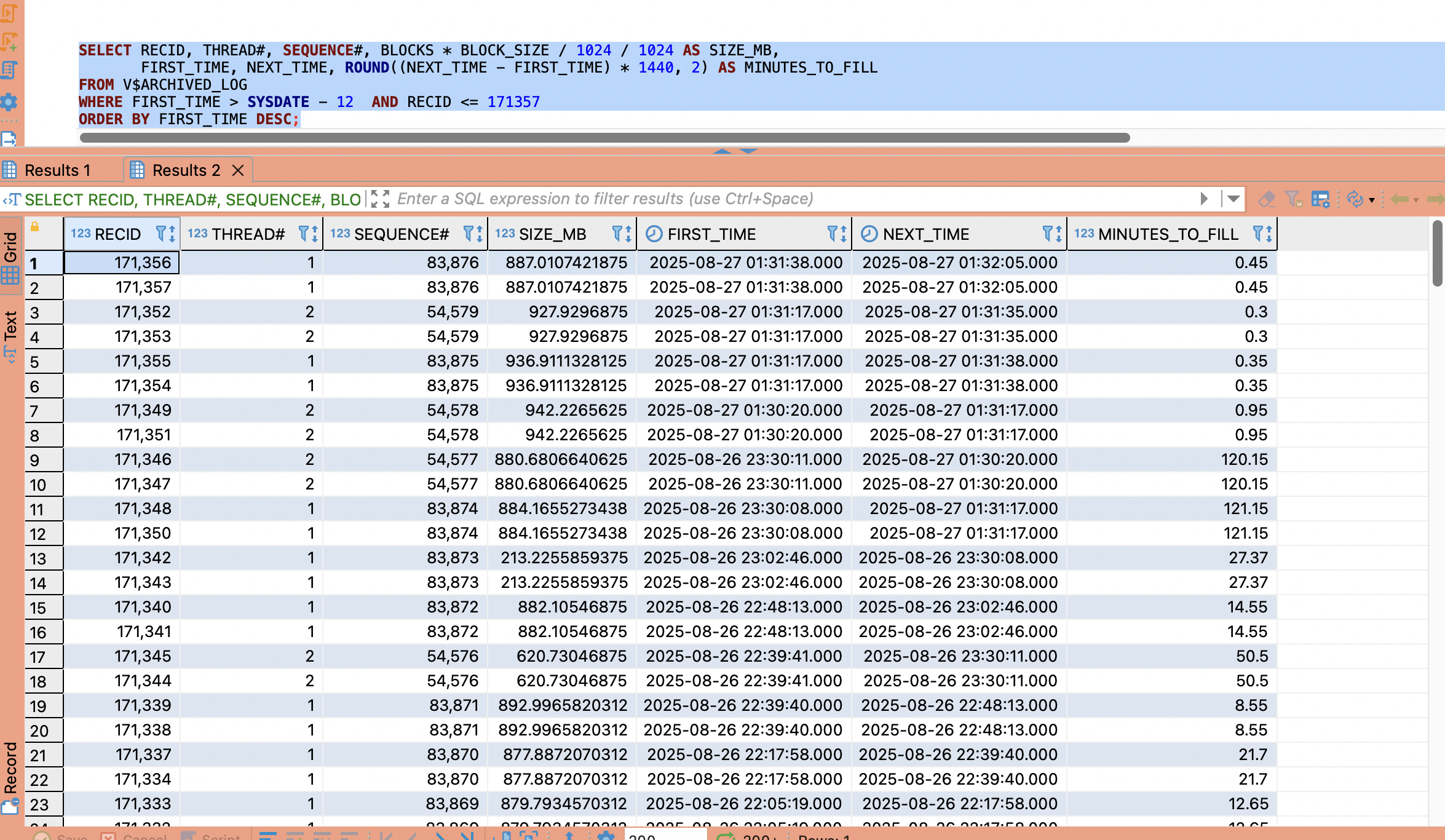Click the read-only lock icon in grid corner
The height and width of the screenshot is (840, 1445).
click(35, 227)
